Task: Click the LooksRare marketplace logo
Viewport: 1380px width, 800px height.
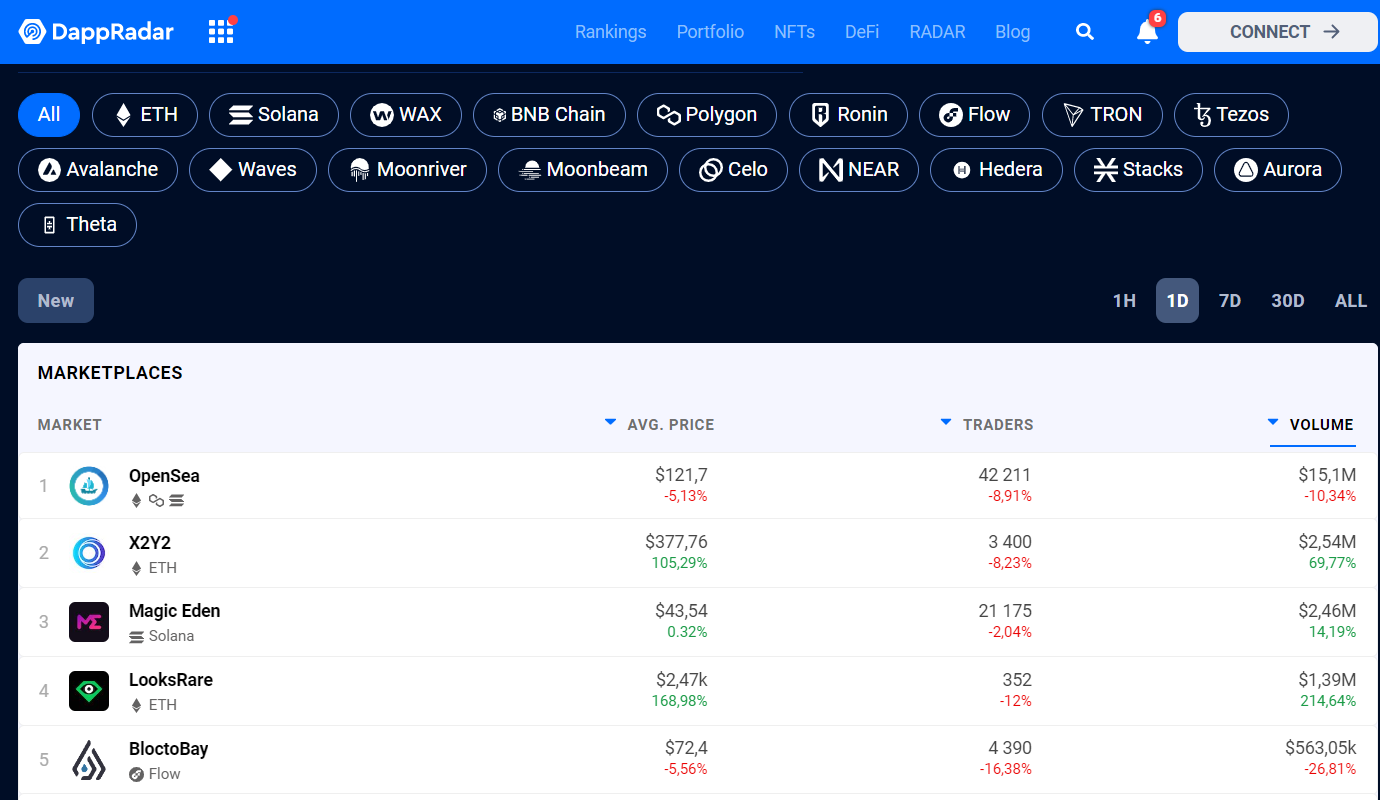Action: (89, 691)
